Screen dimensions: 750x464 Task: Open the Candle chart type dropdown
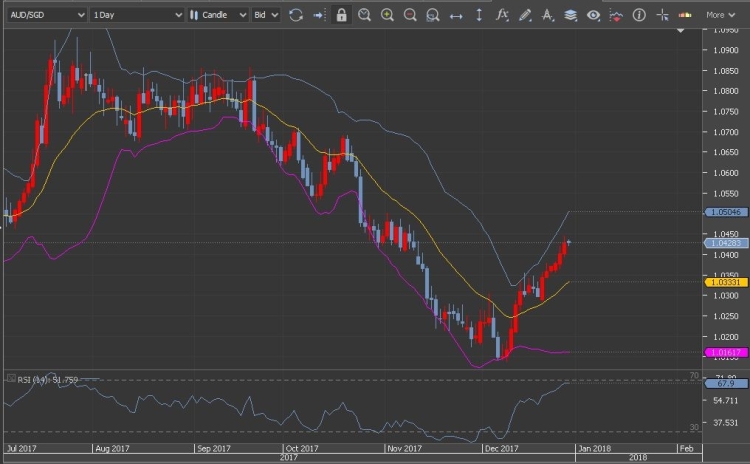pos(217,15)
